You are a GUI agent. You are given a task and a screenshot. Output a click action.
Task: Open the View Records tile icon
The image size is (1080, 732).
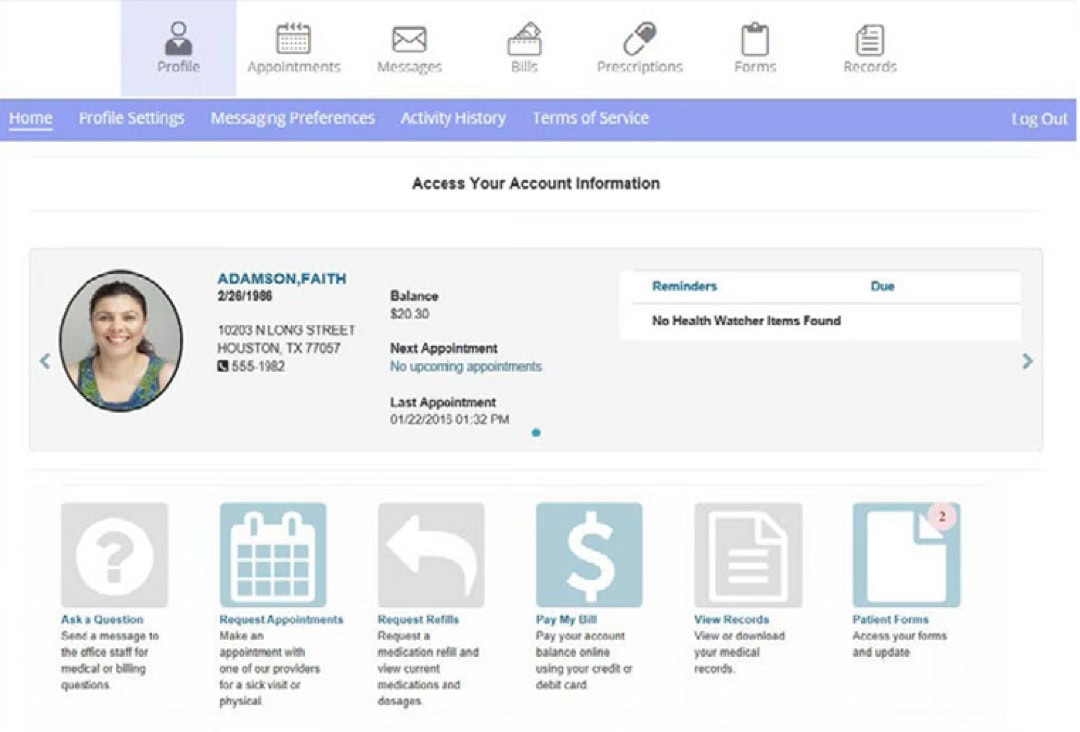point(748,555)
